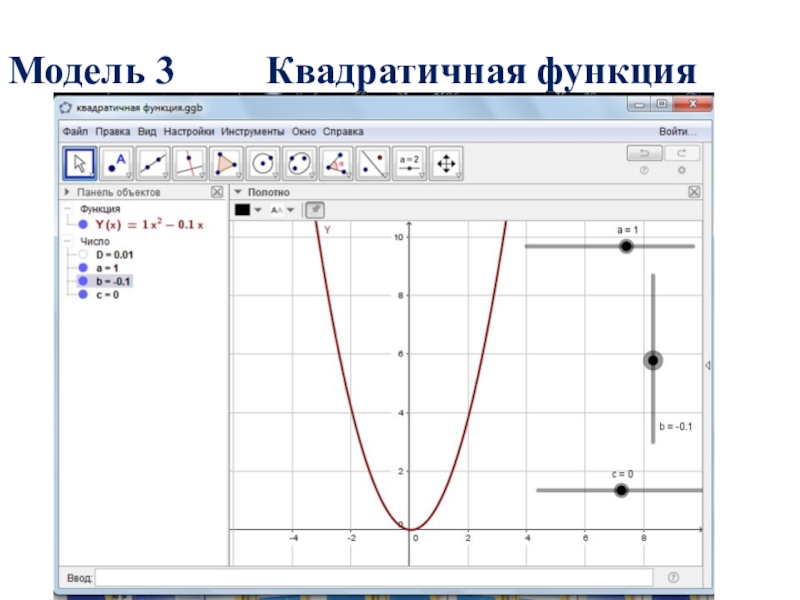Click the slider c = 0 handle

point(621,490)
